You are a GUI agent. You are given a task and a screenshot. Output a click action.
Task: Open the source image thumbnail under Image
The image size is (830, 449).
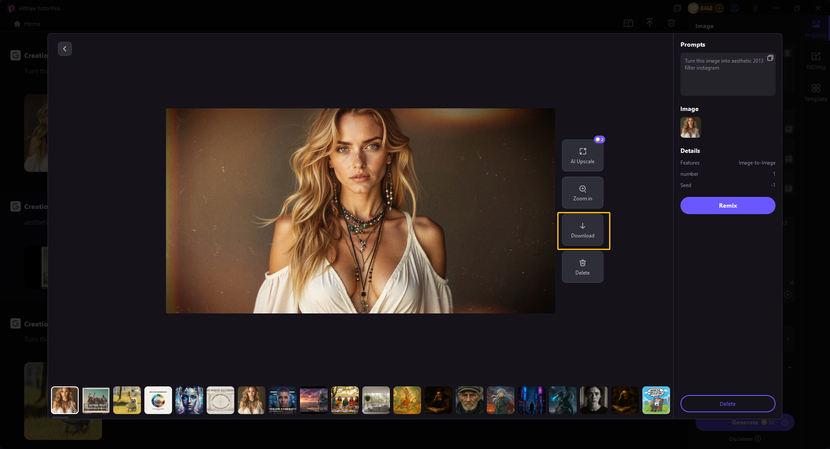coord(690,127)
